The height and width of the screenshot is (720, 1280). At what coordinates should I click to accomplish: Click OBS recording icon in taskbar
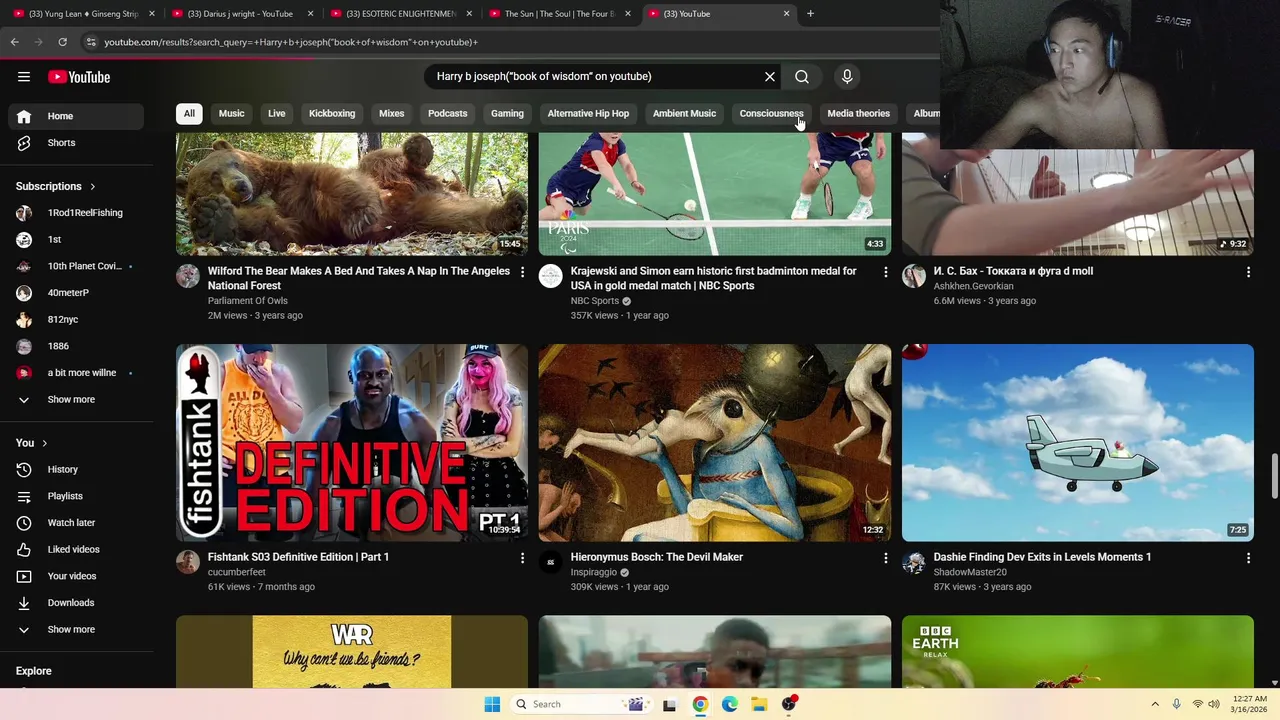tap(789, 704)
